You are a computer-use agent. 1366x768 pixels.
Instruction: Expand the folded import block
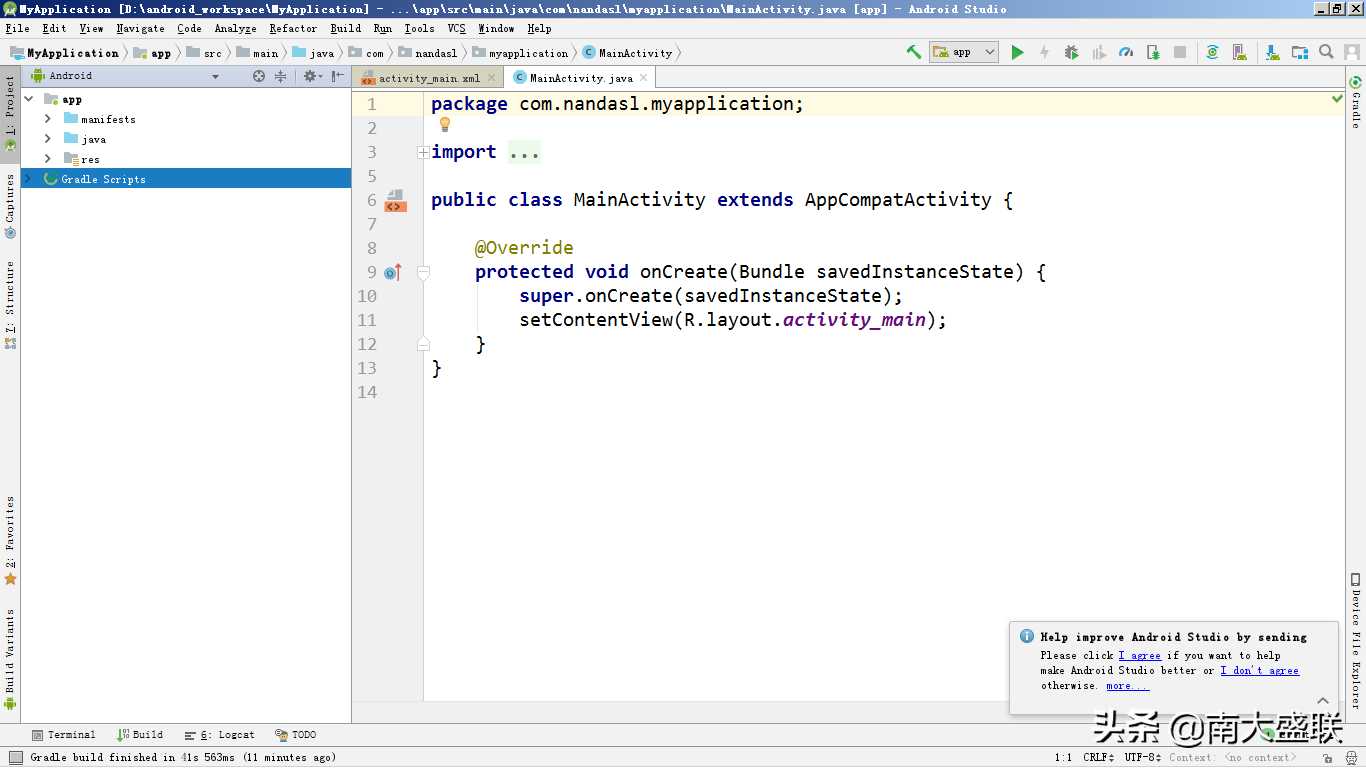click(x=423, y=152)
